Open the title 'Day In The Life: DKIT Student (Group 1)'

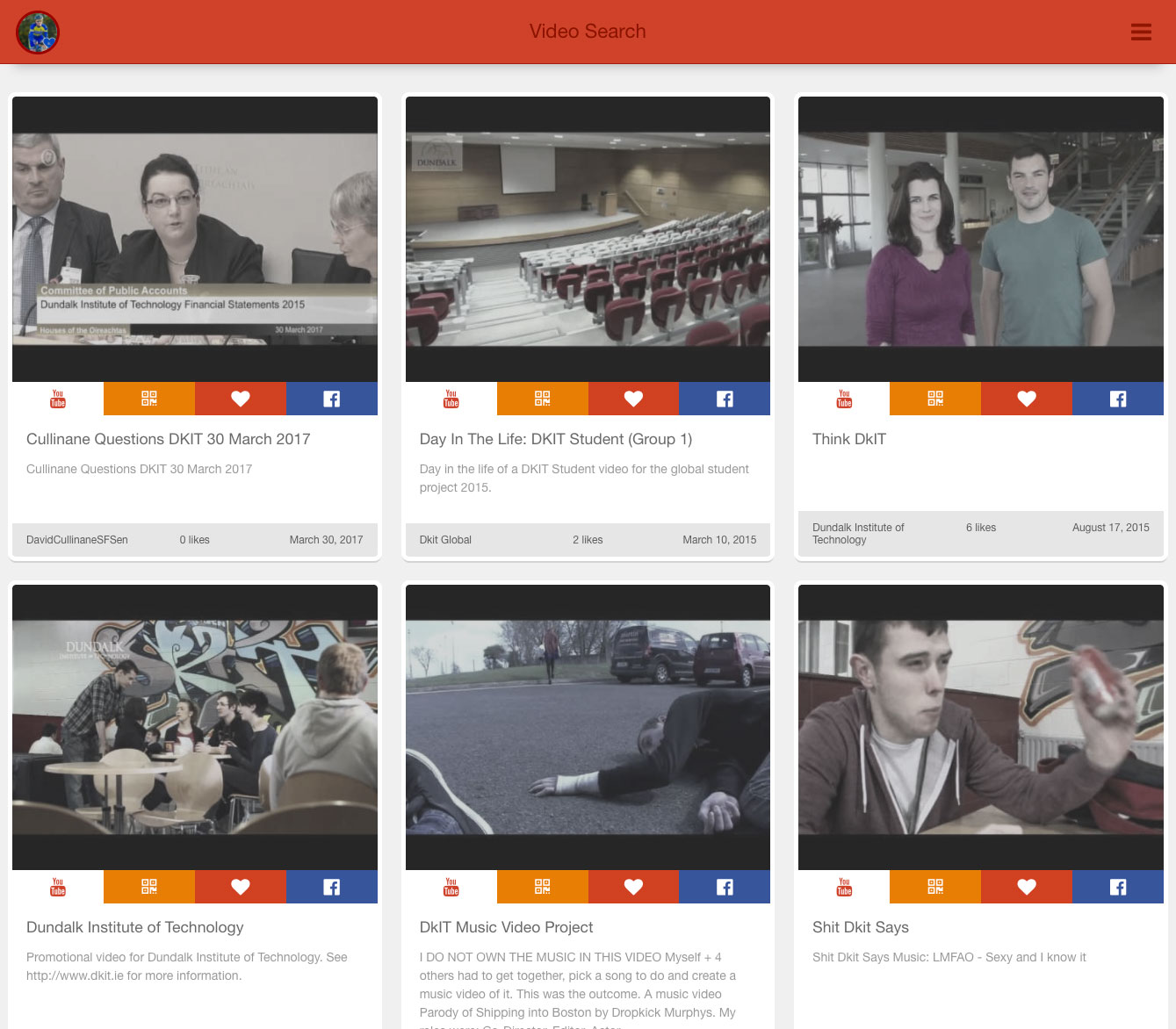(x=556, y=439)
